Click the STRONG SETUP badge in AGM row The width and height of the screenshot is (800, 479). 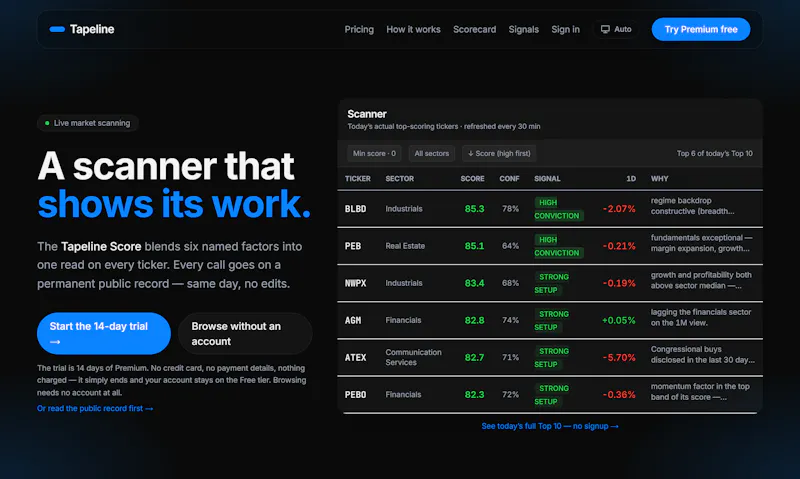[554, 321]
